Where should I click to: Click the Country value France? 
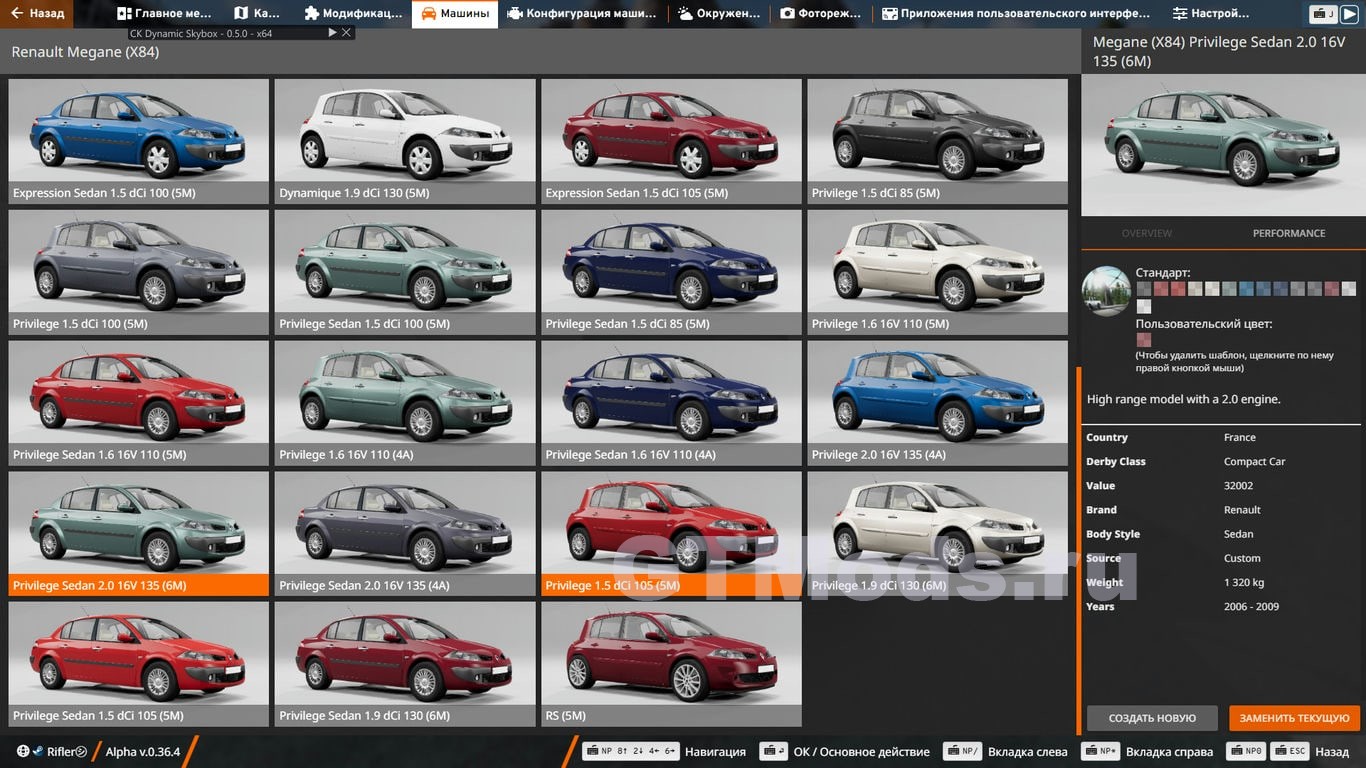click(1240, 437)
